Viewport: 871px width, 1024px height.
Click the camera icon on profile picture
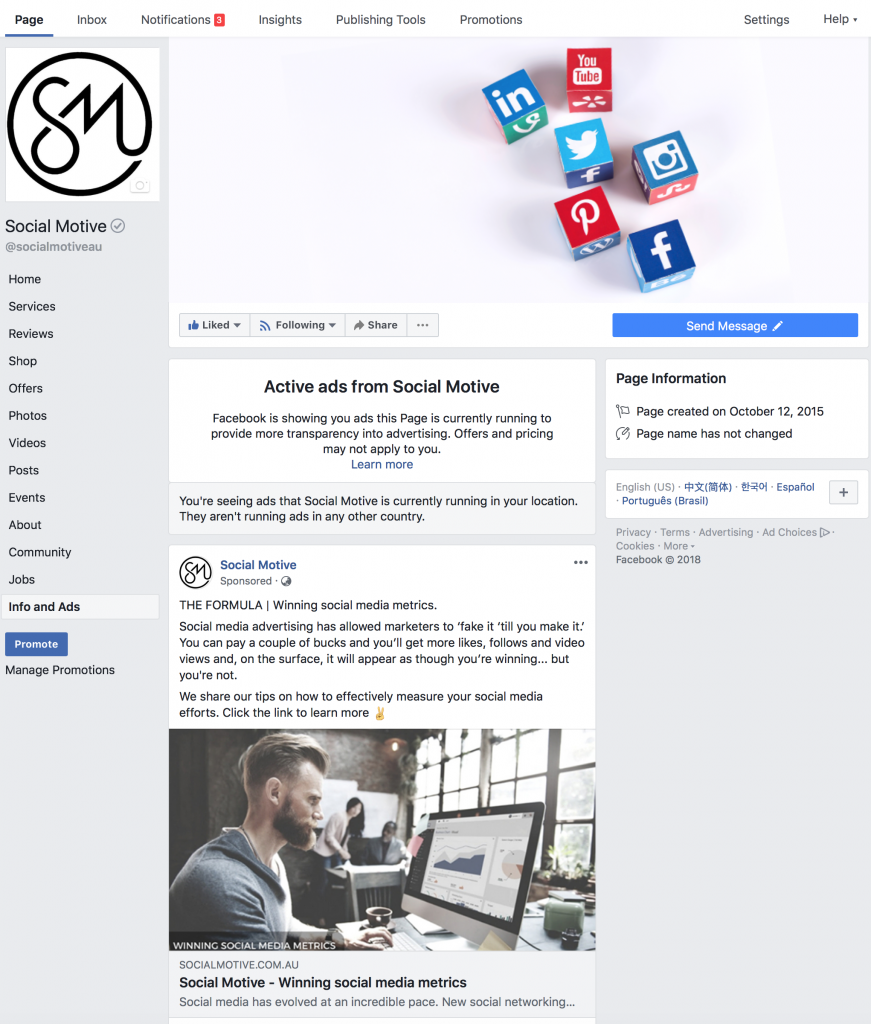tap(140, 185)
